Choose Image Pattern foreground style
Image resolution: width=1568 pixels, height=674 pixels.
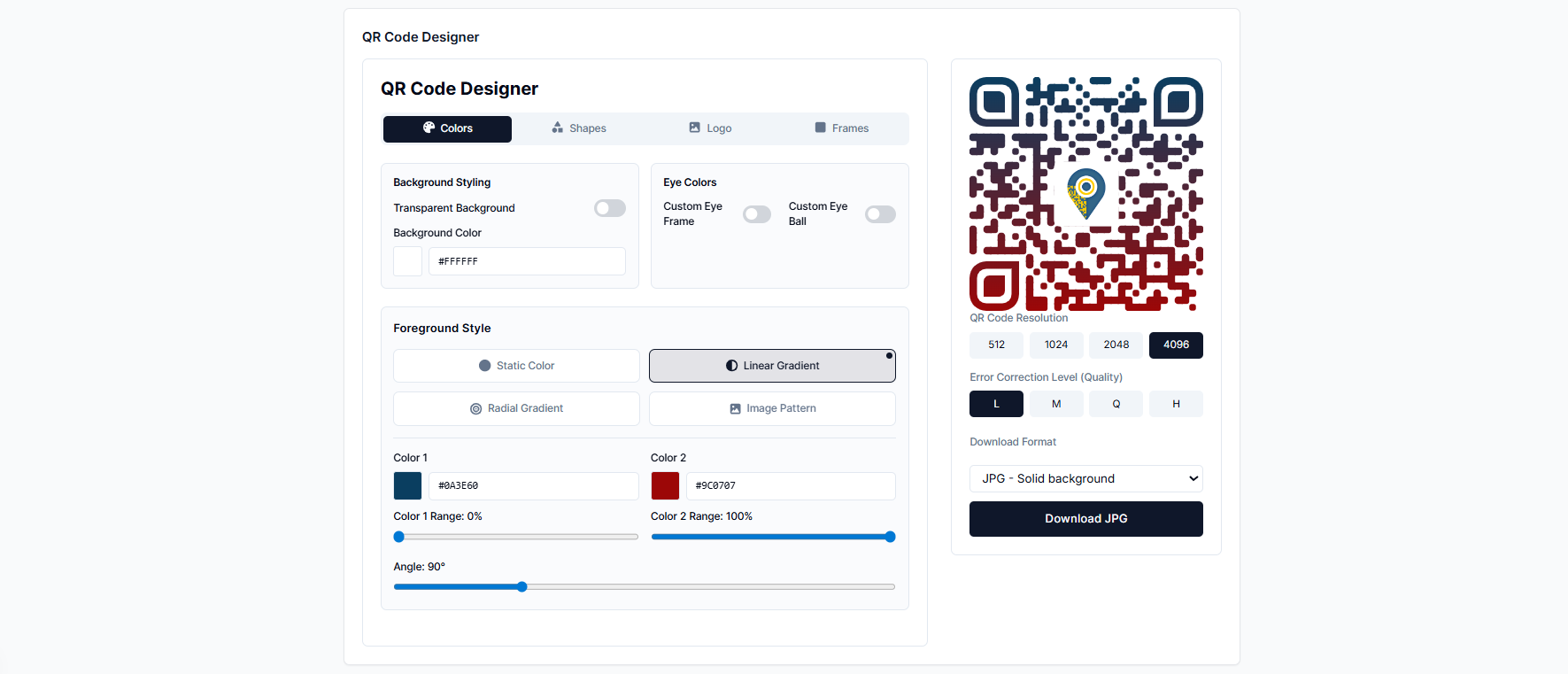click(x=772, y=408)
